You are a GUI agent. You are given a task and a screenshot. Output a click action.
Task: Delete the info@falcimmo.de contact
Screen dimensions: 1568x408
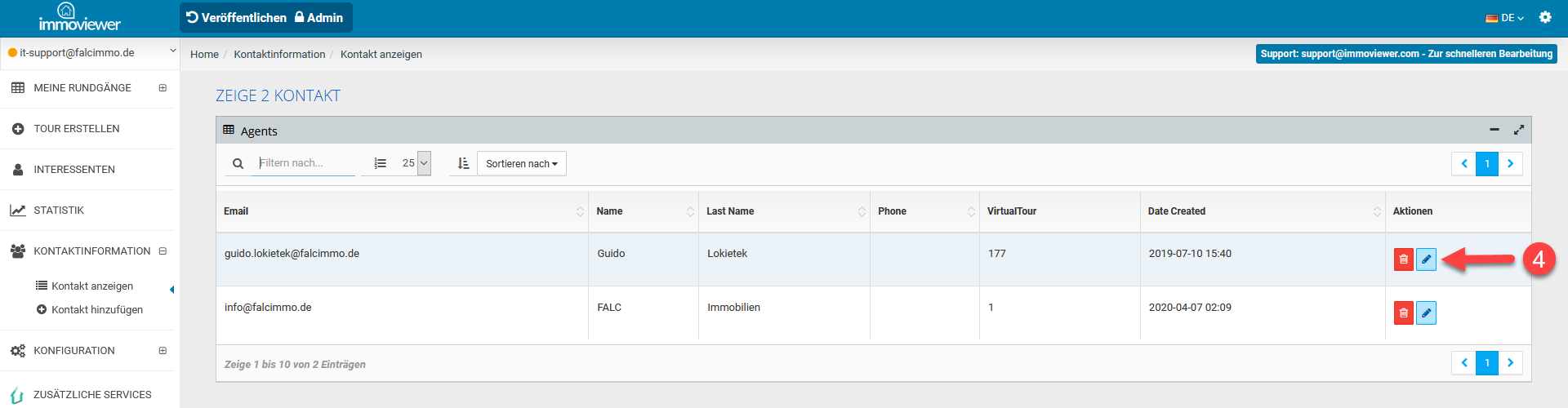point(1403,313)
